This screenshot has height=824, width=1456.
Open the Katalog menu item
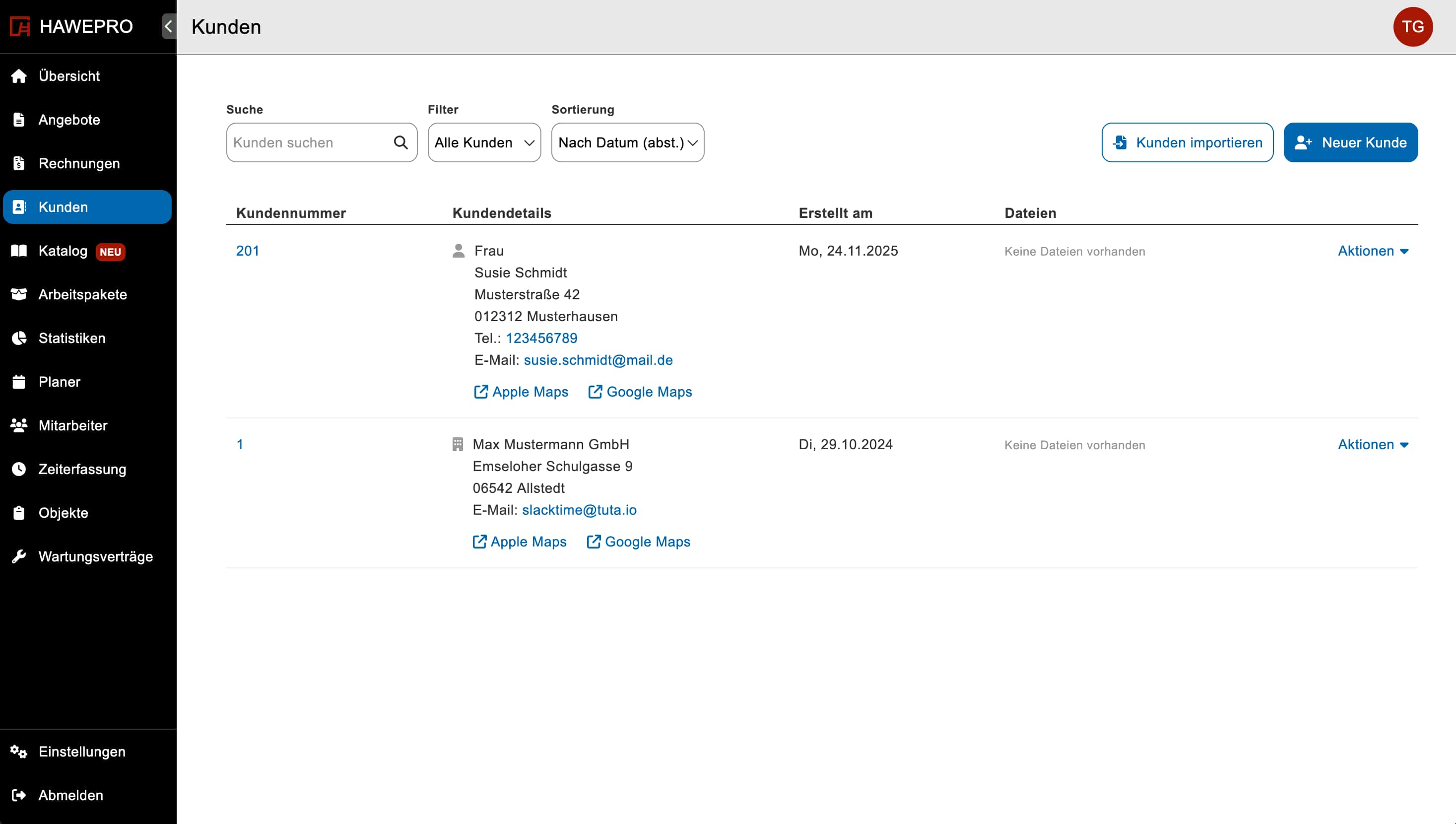point(63,251)
